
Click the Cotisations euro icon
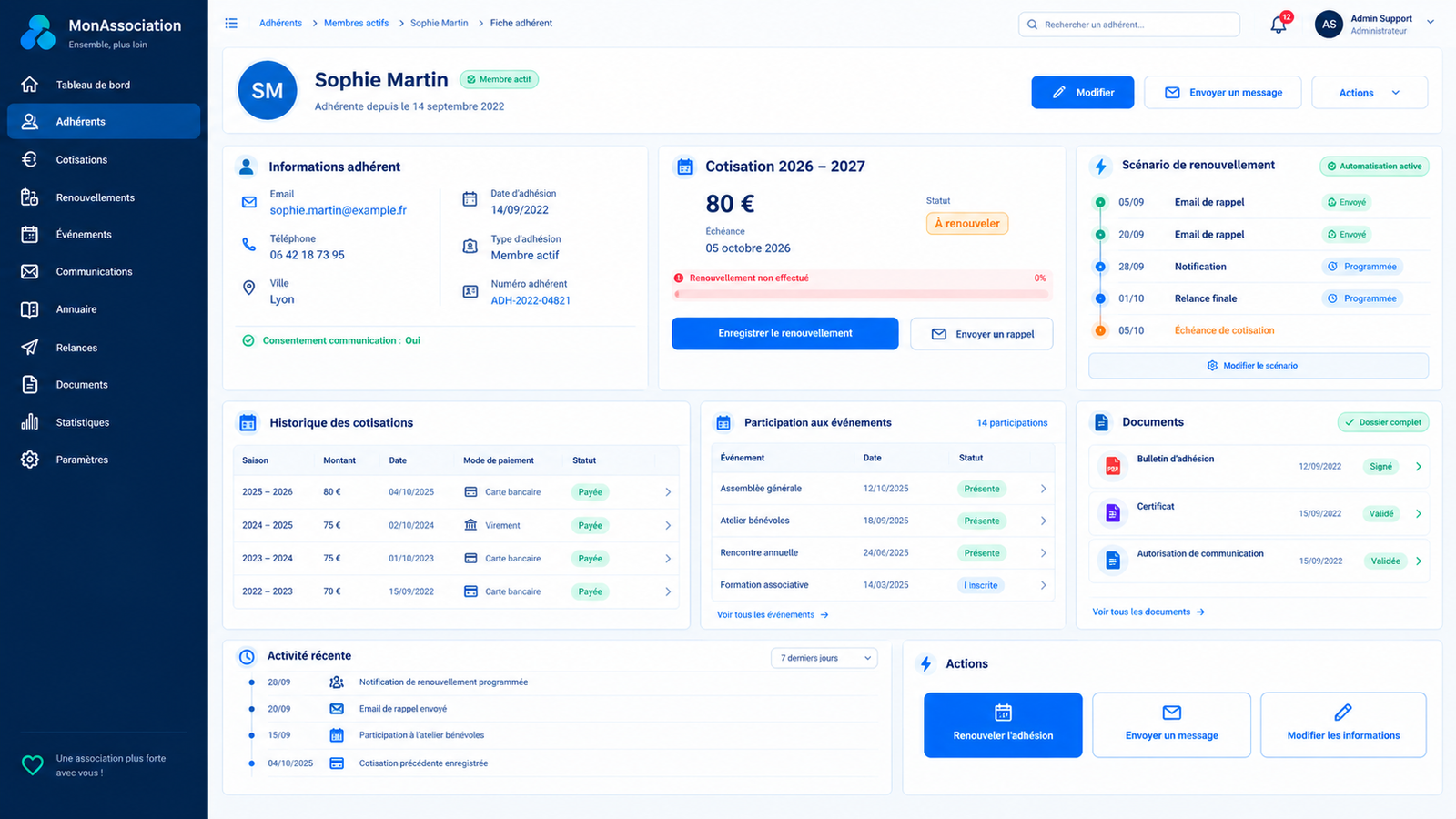click(30, 159)
